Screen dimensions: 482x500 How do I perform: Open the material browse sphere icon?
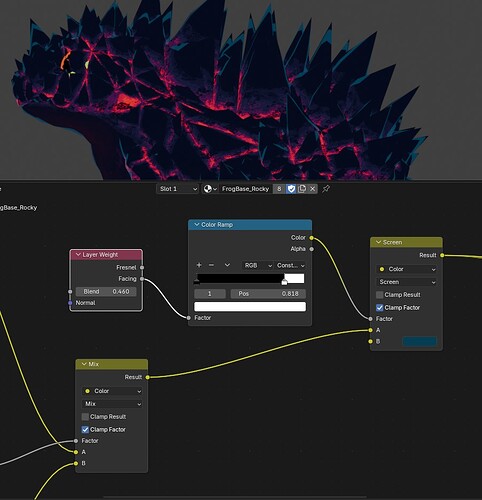(x=210, y=189)
